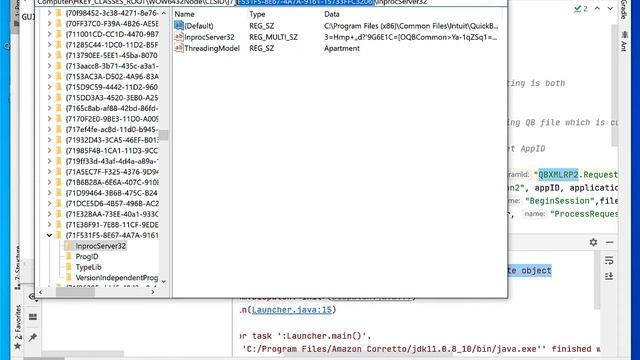Viewport: 640px width, 360px height.
Task: Click the (Default) value icon
Action: [x=179, y=25]
